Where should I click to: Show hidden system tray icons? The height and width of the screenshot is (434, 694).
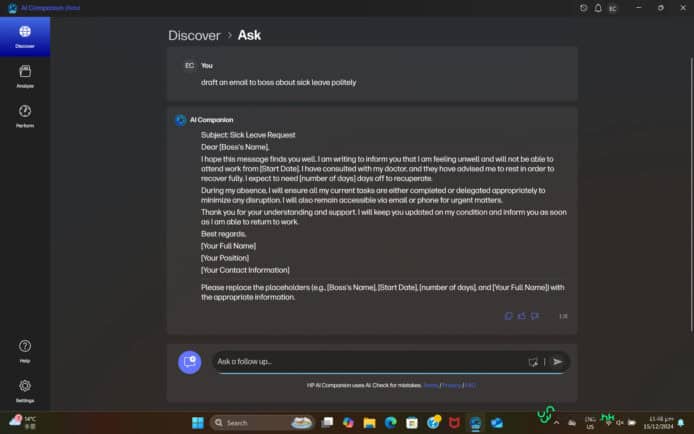[556, 423]
